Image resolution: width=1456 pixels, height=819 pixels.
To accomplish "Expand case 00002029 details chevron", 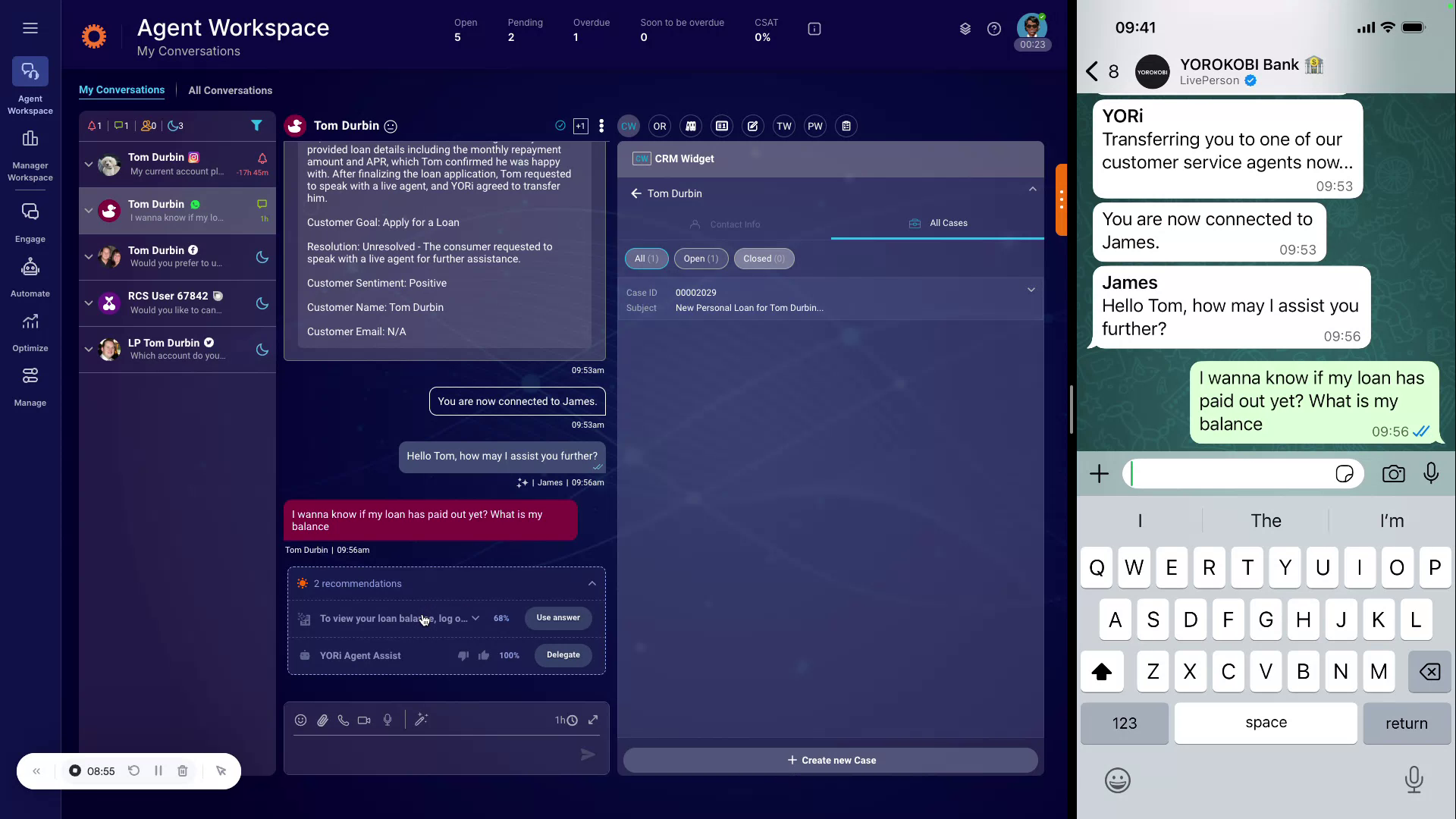I will (x=1031, y=290).
